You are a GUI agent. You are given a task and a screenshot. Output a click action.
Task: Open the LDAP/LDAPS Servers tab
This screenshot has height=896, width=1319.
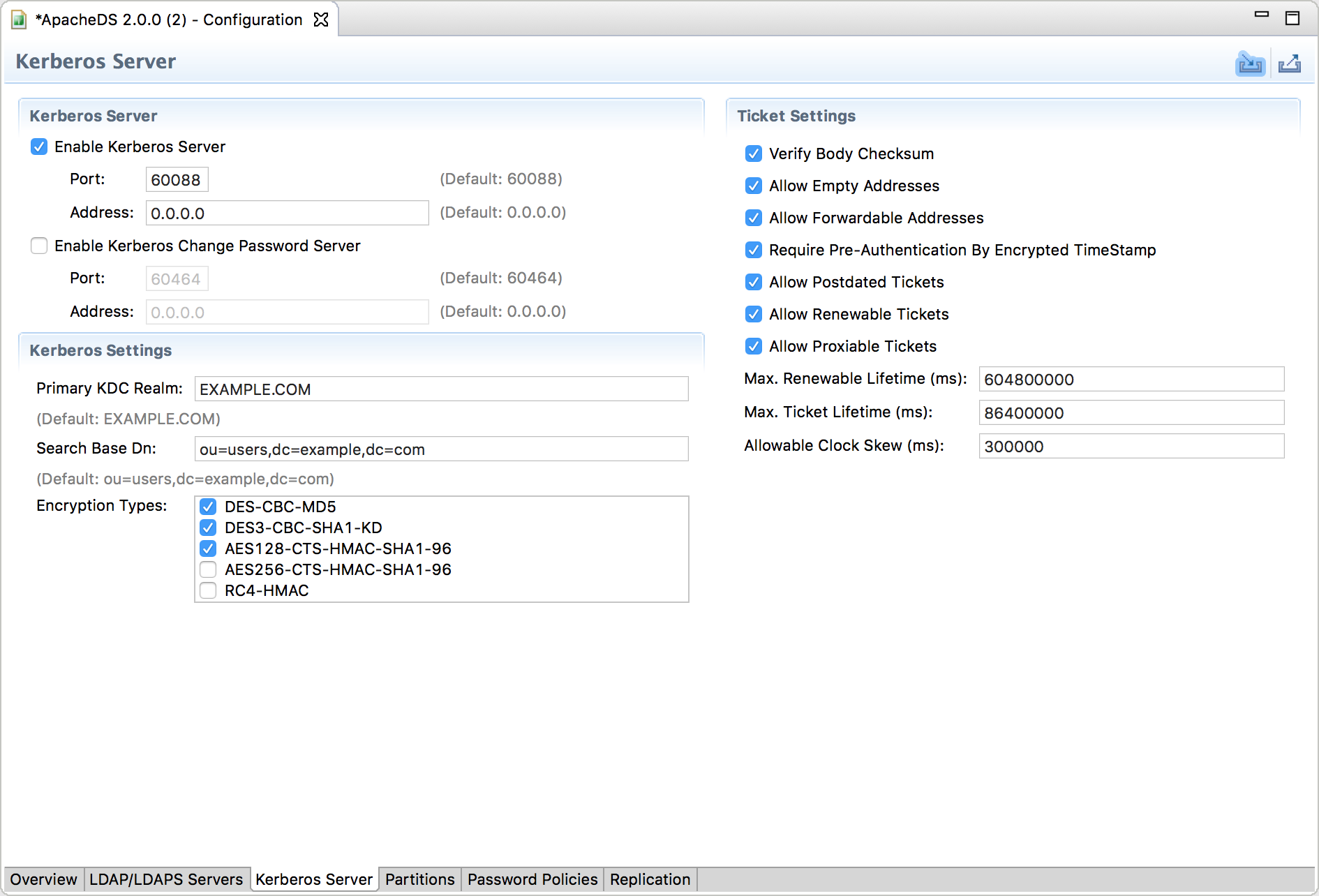(166, 879)
